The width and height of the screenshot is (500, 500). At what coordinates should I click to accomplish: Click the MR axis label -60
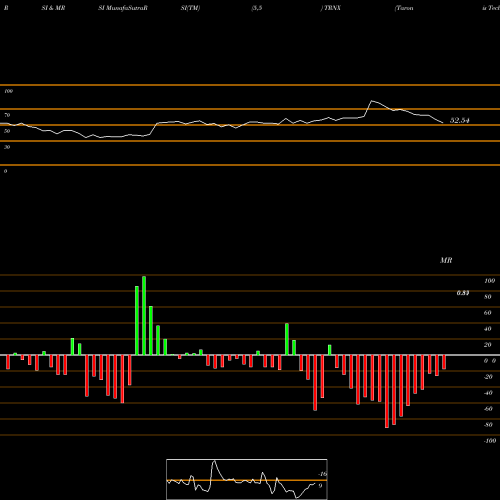pos(488,409)
